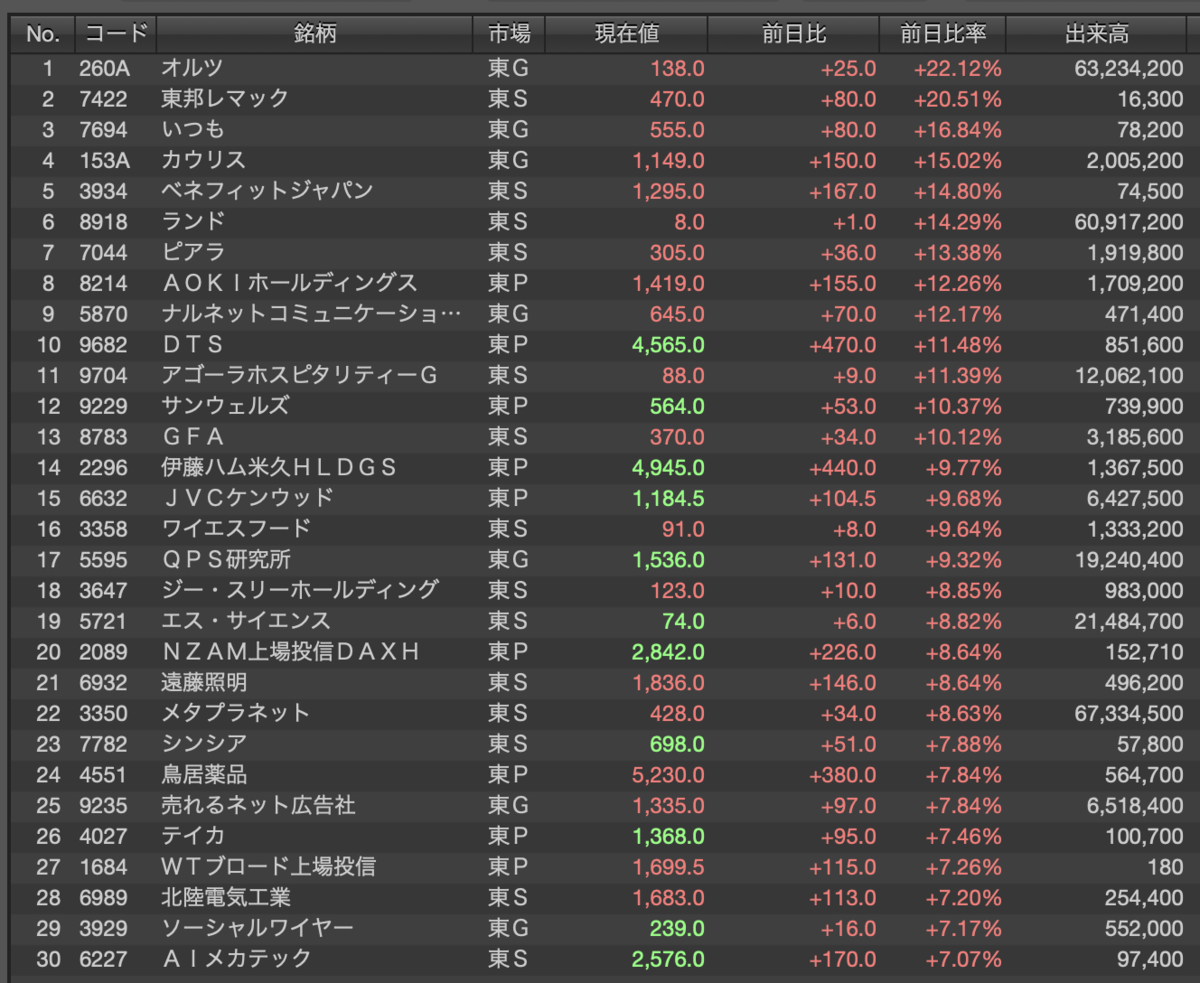1200x983 pixels.
Task: Click the price change +470.0
Action: [842, 344]
